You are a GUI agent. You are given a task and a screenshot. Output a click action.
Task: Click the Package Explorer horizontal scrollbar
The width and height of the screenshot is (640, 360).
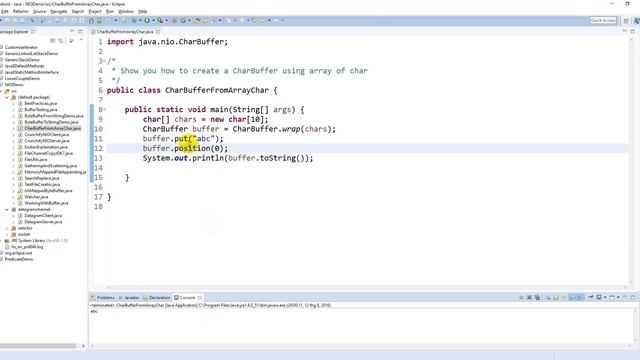pos(38,346)
